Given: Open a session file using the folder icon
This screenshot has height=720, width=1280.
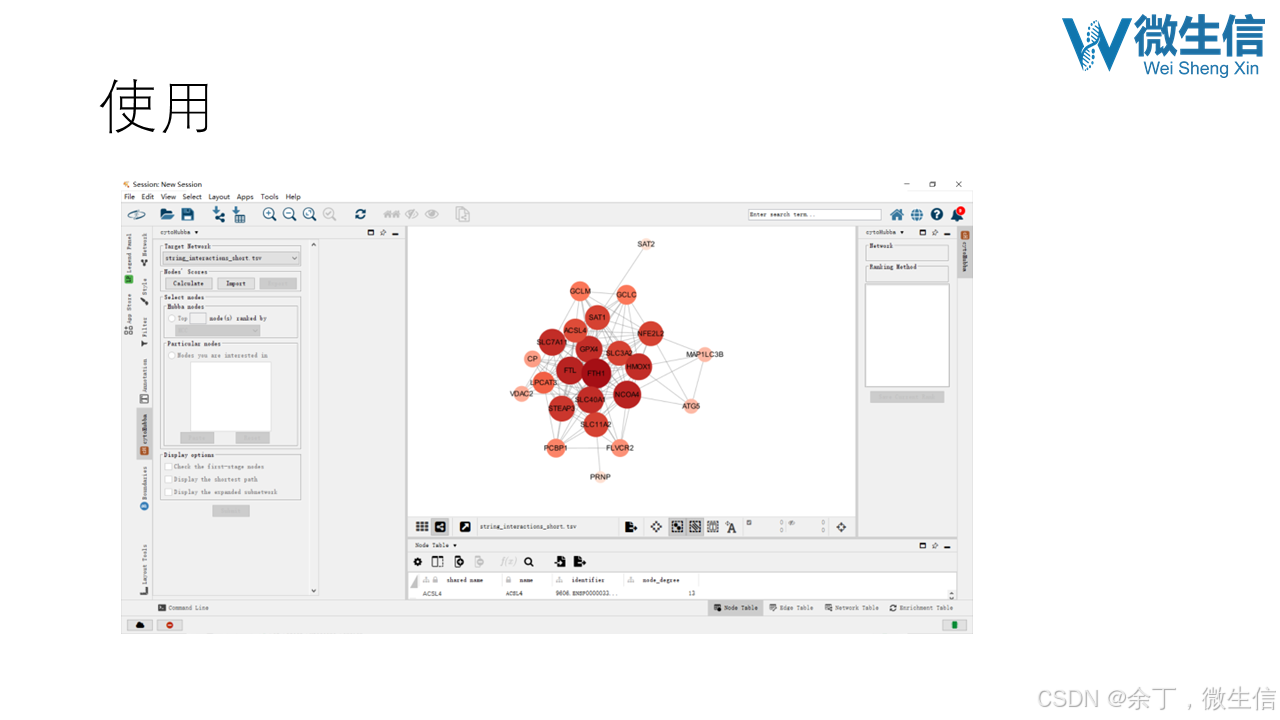Looking at the screenshot, I should tap(167, 214).
